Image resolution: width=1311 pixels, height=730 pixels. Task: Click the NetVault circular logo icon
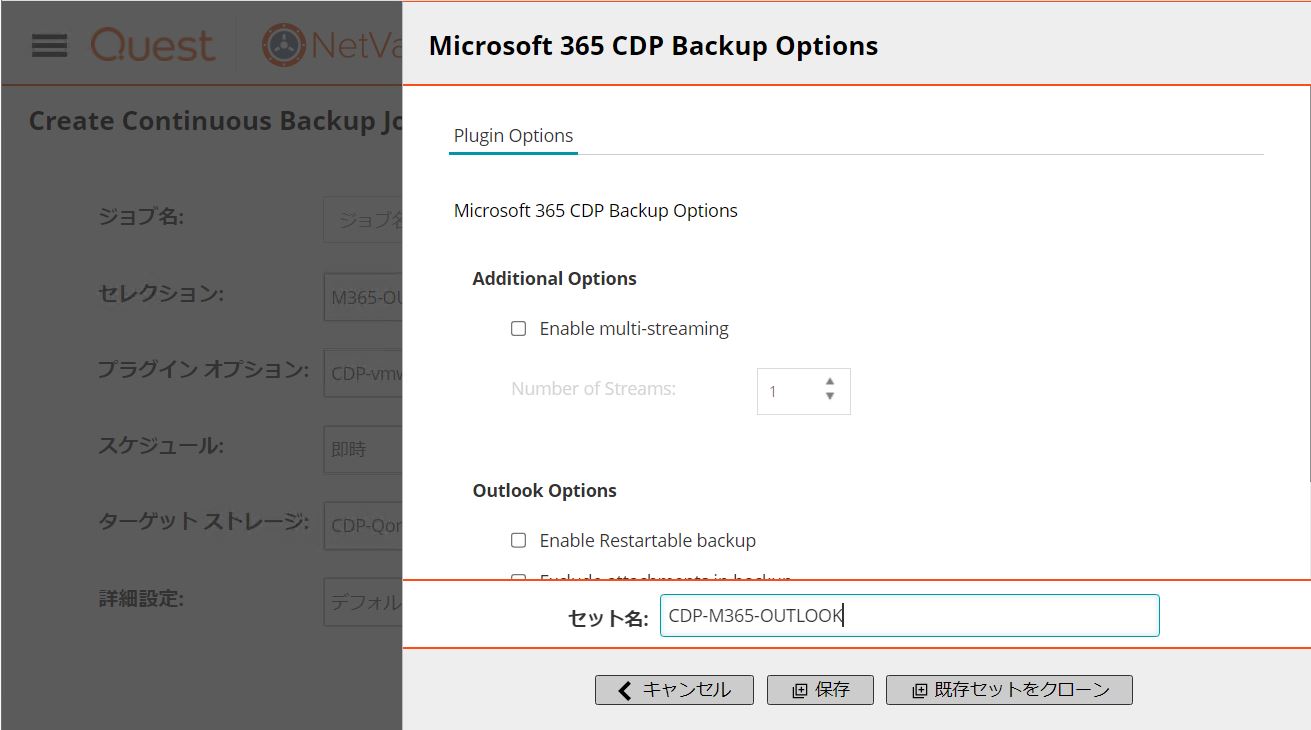pyautogui.click(x=283, y=45)
